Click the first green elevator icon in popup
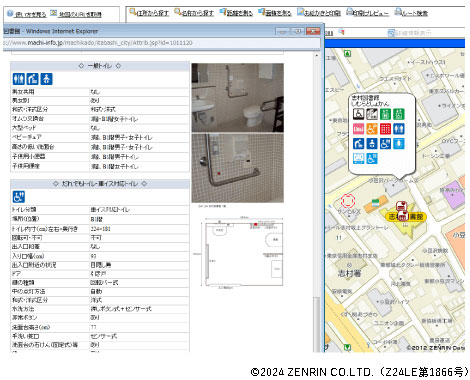470x380 pixels. click(385, 114)
